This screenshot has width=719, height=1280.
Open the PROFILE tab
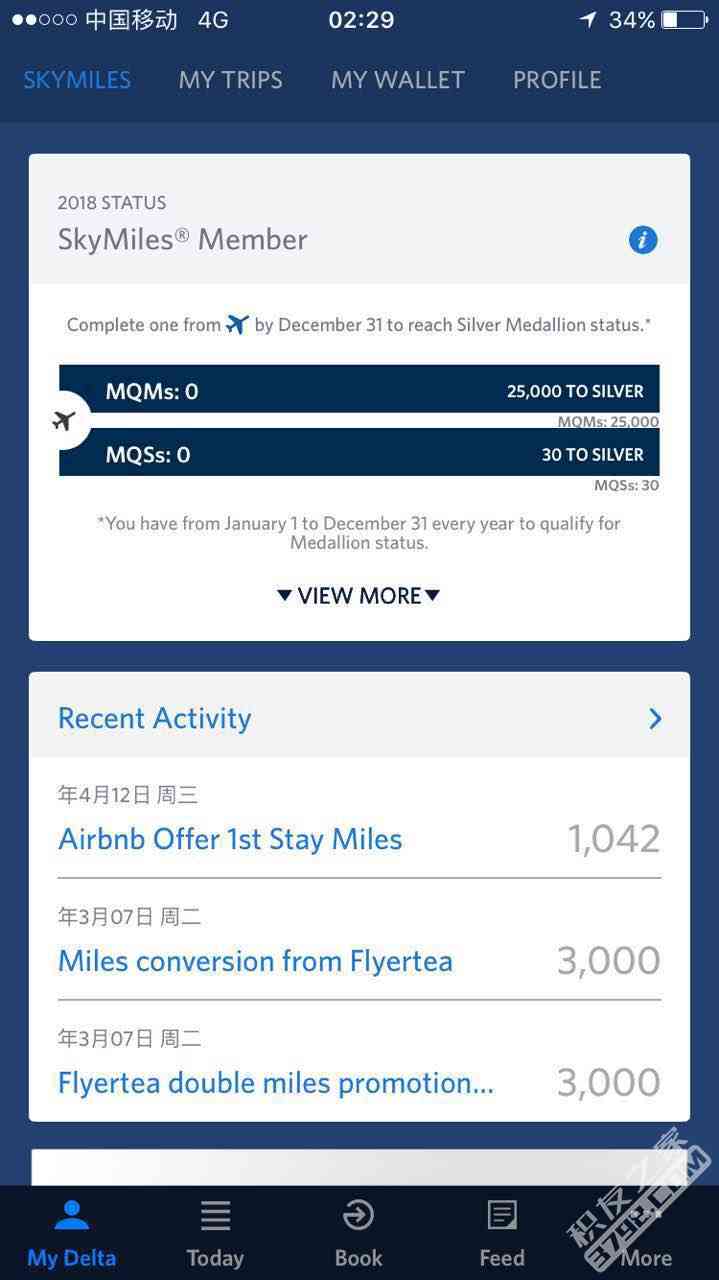557,80
